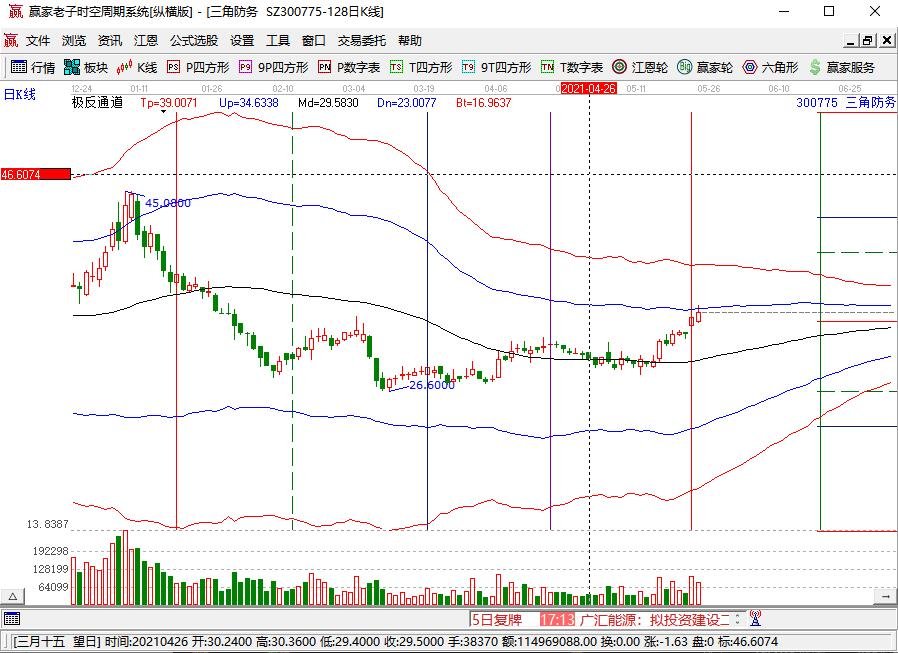Screen dimensions: 898x653
Task: Expand the 江恩 menu dropdown
Action: 147,41
